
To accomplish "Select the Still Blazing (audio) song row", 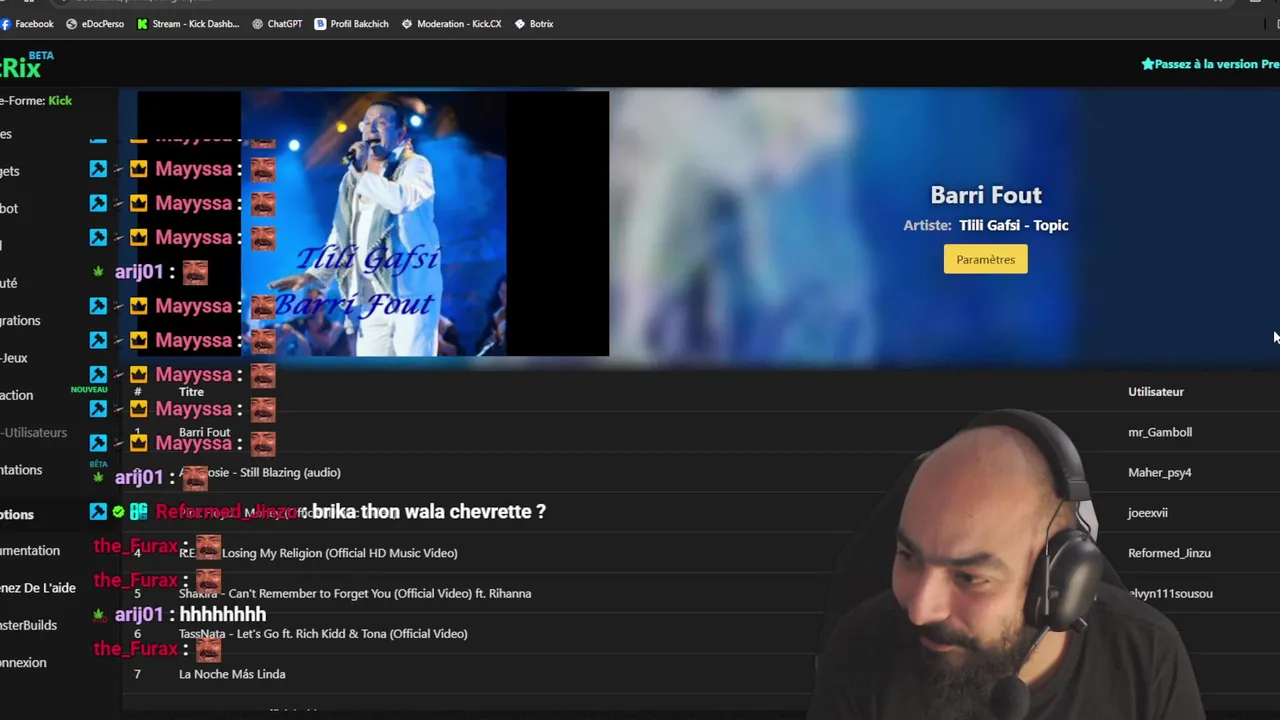I will tap(700, 472).
